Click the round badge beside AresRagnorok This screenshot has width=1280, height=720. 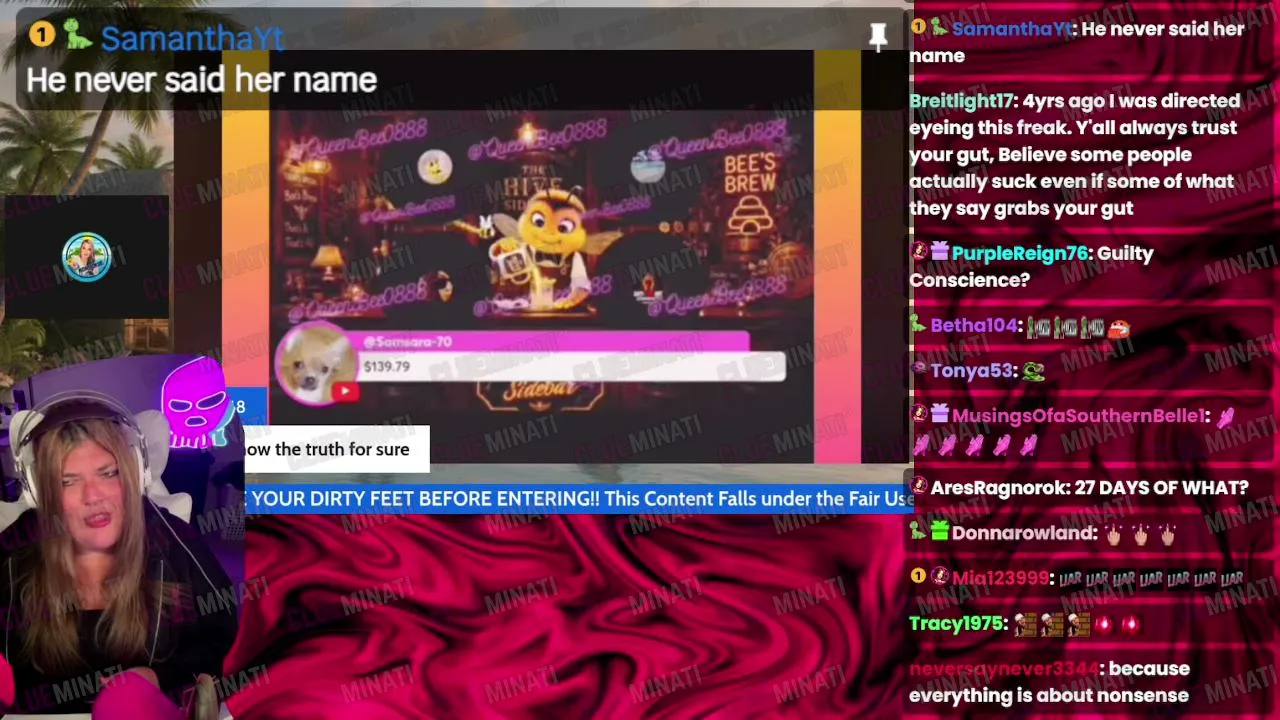pyautogui.click(x=918, y=487)
